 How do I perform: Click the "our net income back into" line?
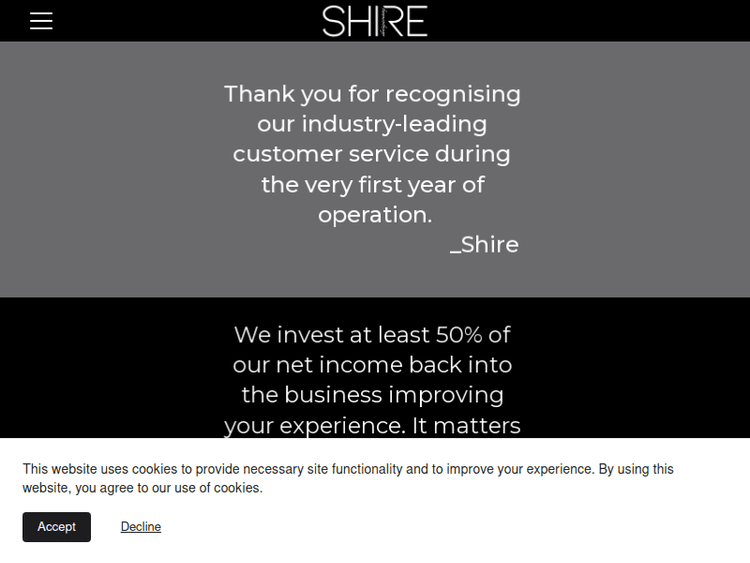372,364
